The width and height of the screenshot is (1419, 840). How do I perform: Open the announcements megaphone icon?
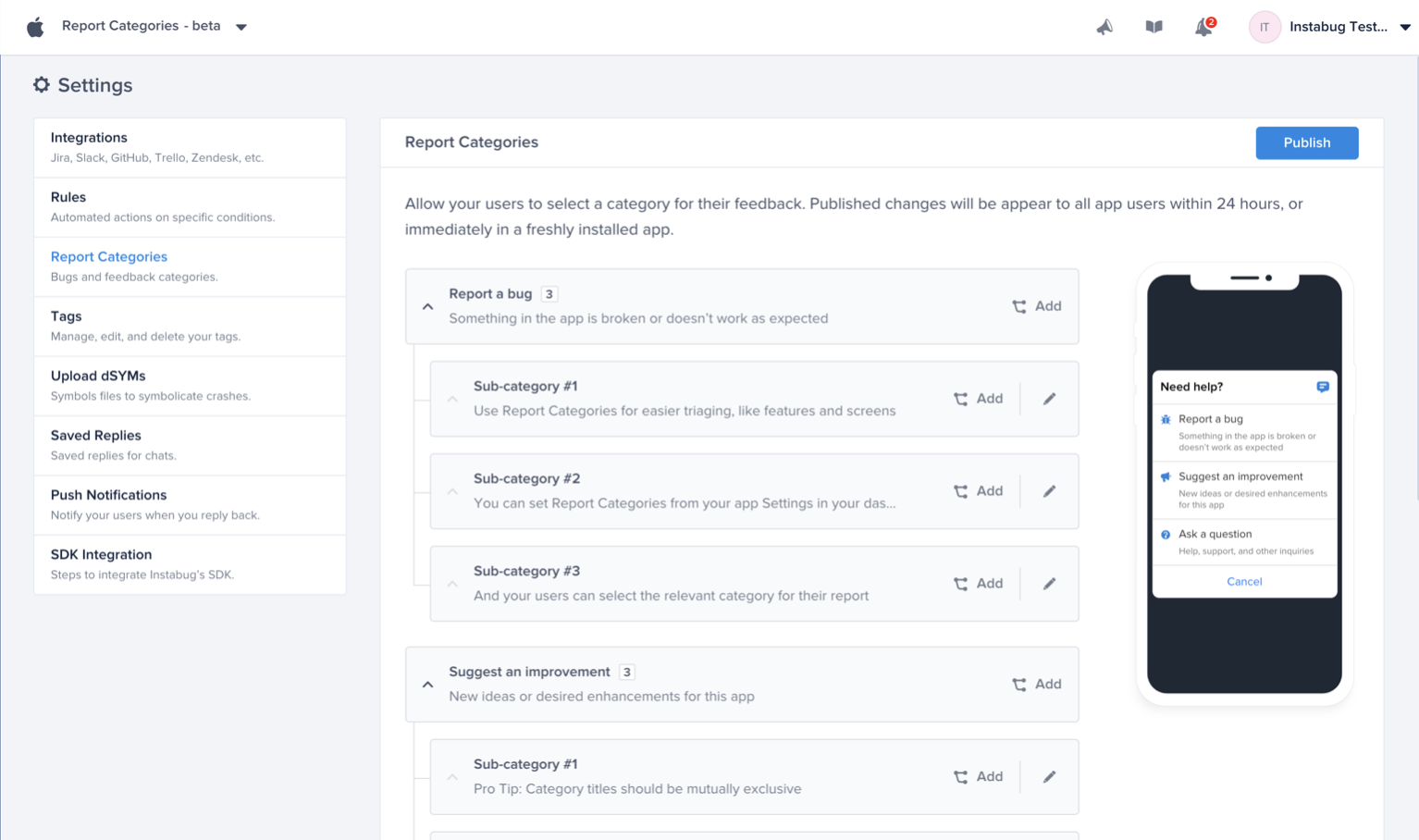1104,27
